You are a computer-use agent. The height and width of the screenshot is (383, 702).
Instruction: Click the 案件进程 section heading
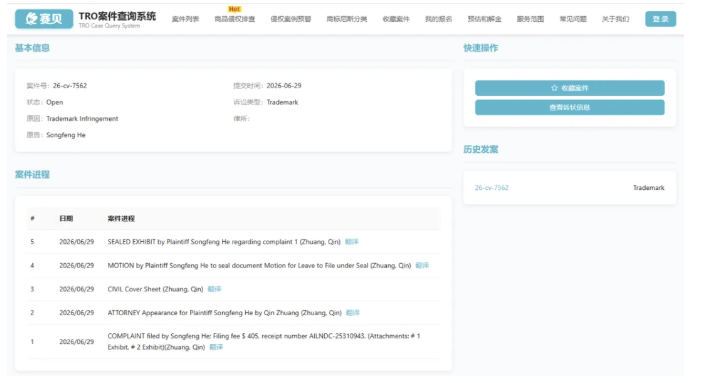(32, 175)
